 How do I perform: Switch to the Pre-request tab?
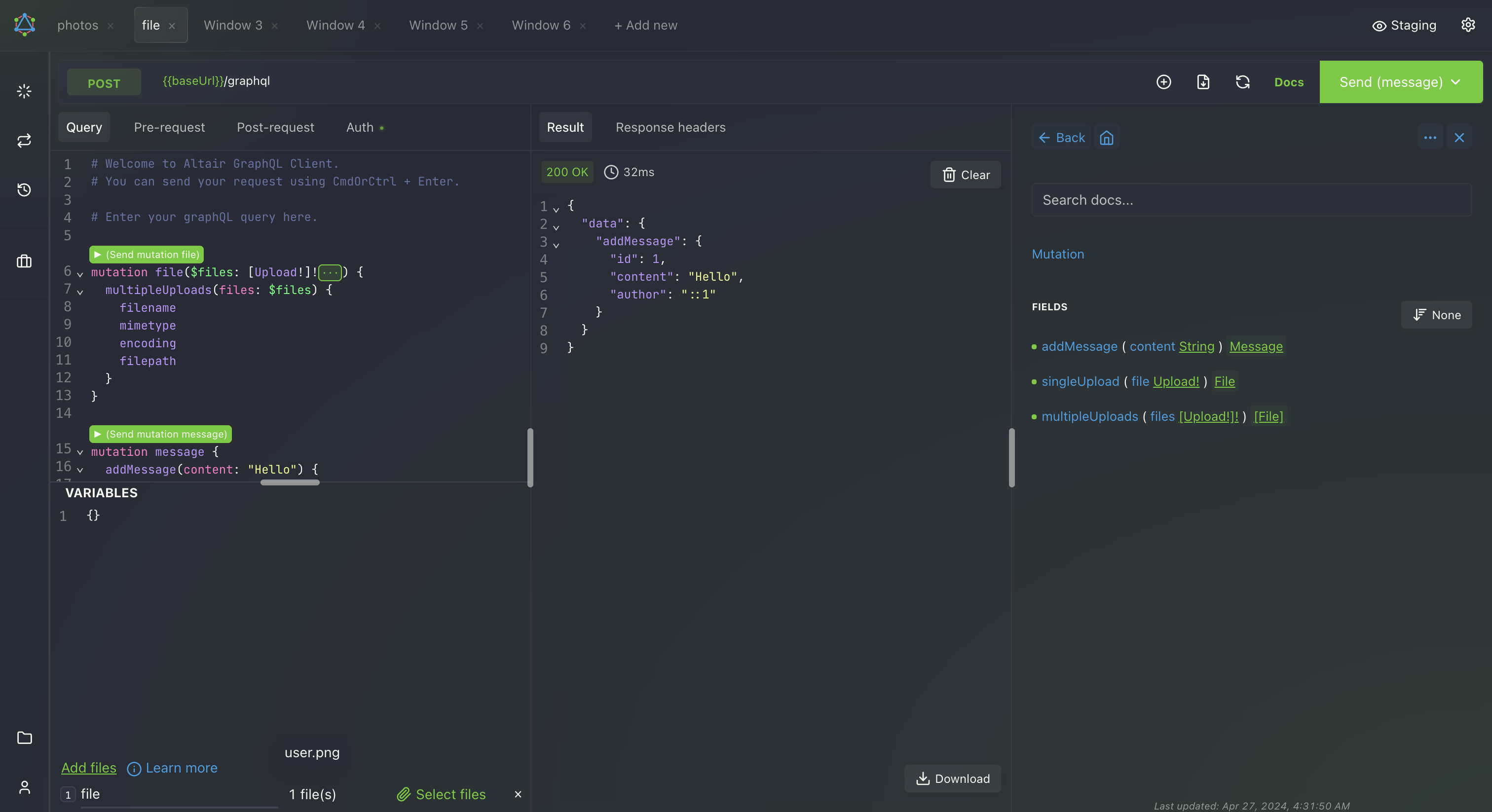(x=169, y=126)
